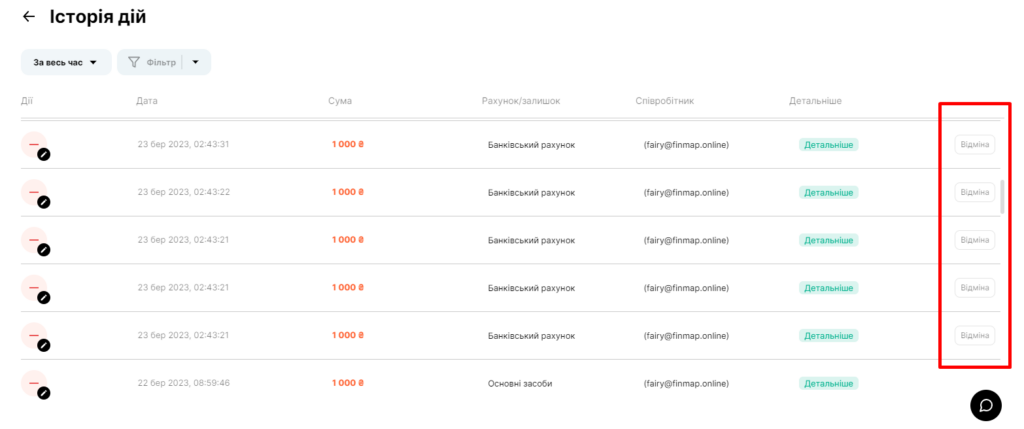Open Детальніше for the 02:43:31 entry
This screenshot has width=1024, height=429.
[829, 145]
